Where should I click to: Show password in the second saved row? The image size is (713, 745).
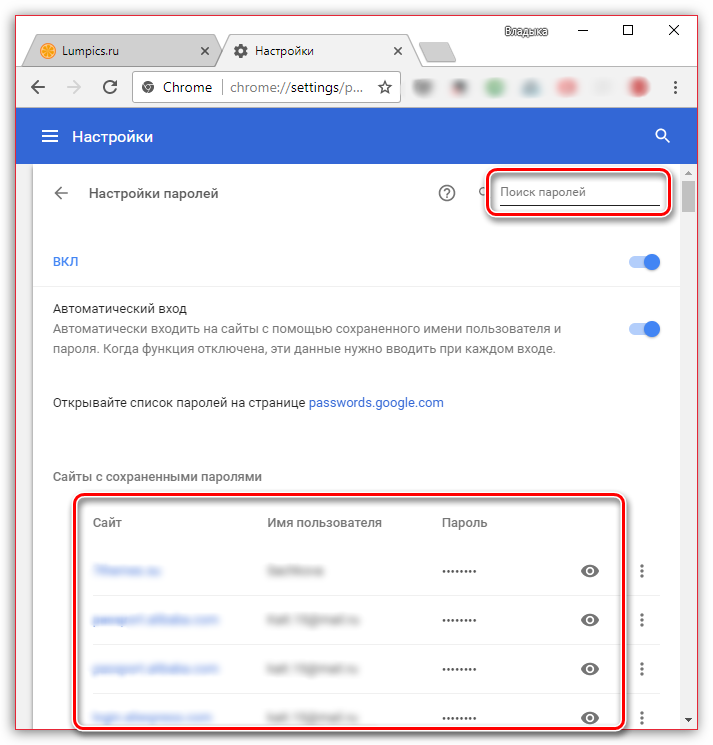[589, 620]
